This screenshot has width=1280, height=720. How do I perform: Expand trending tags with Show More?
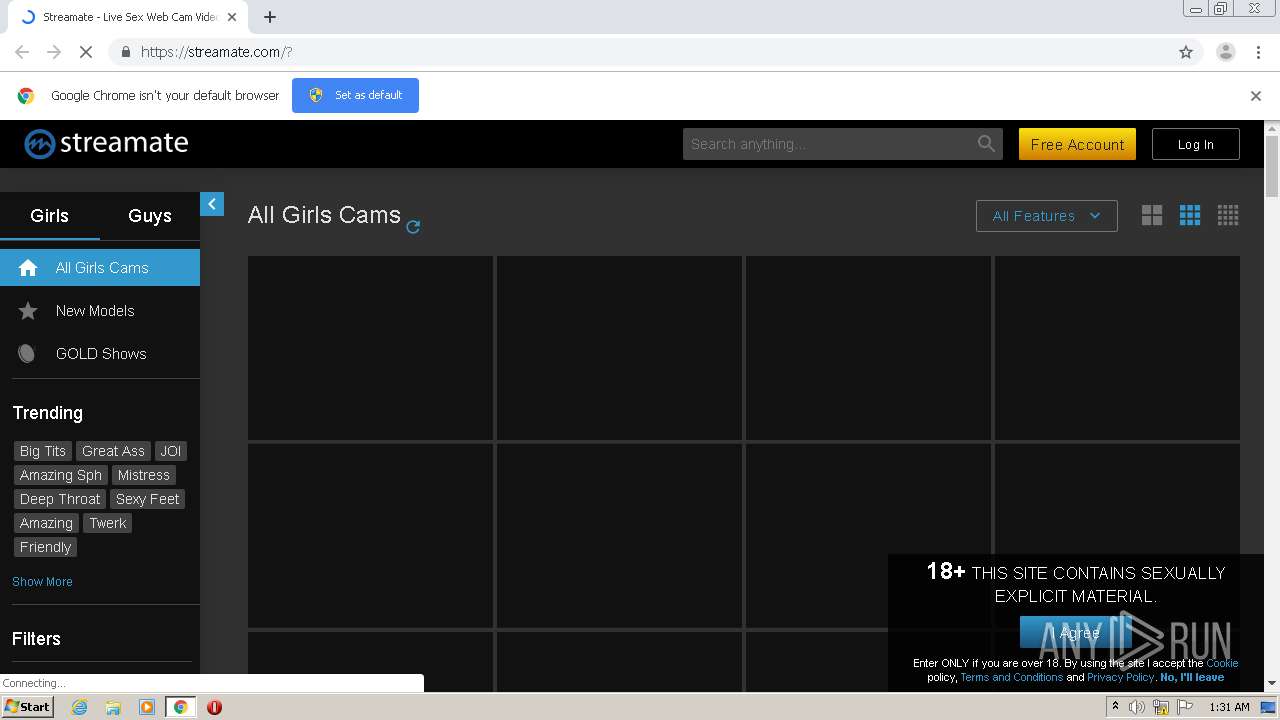click(x=42, y=582)
